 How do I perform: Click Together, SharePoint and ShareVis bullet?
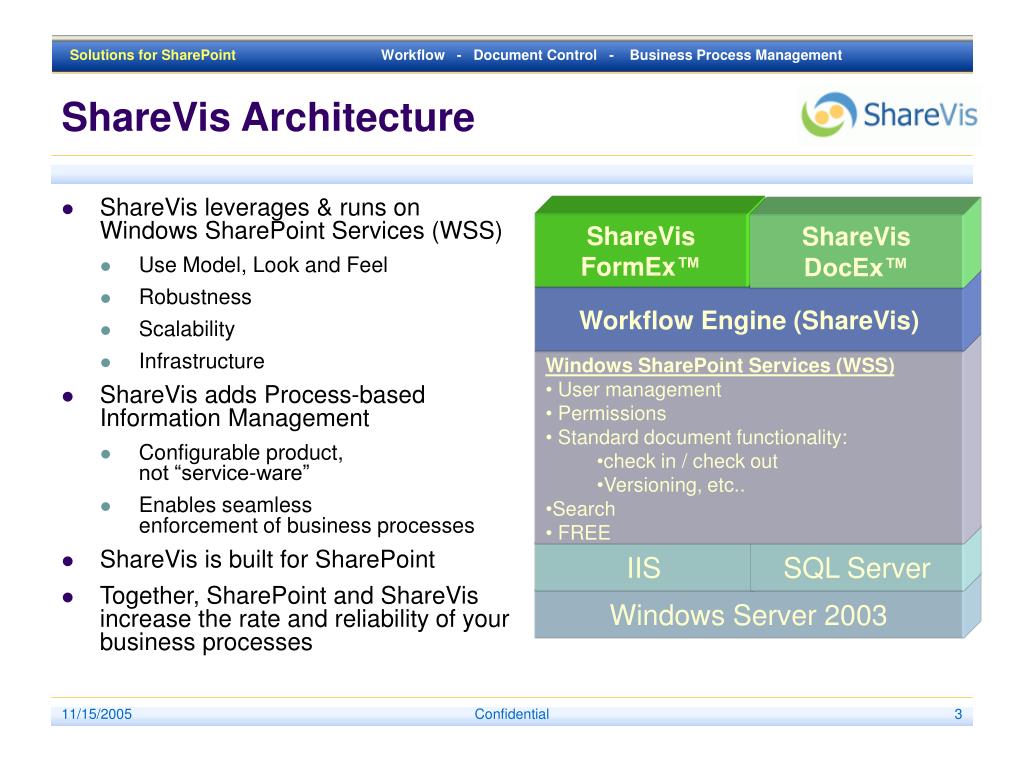[304, 619]
